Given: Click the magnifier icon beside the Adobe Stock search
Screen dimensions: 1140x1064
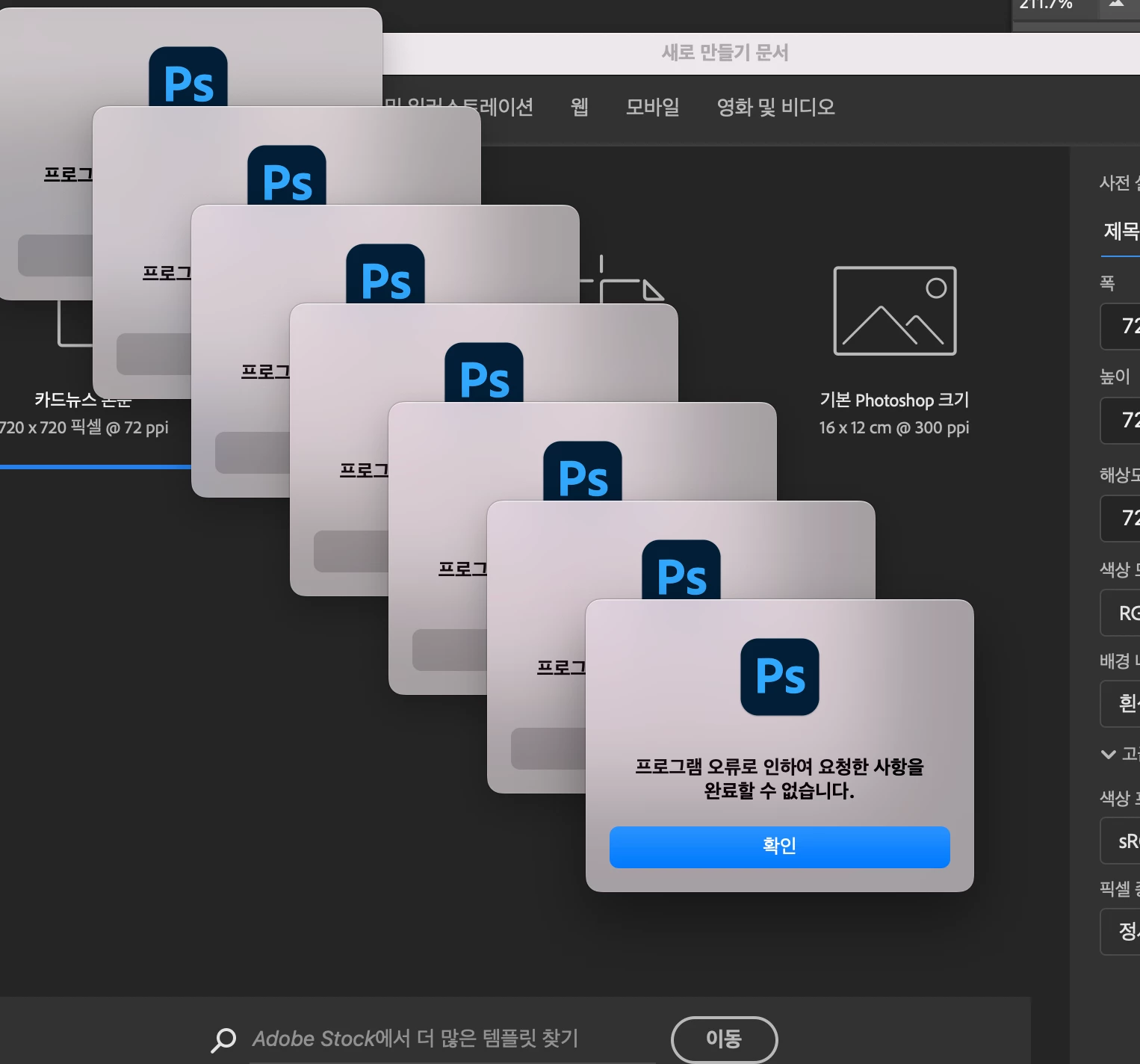Looking at the screenshot, I should coord(223,1039).
